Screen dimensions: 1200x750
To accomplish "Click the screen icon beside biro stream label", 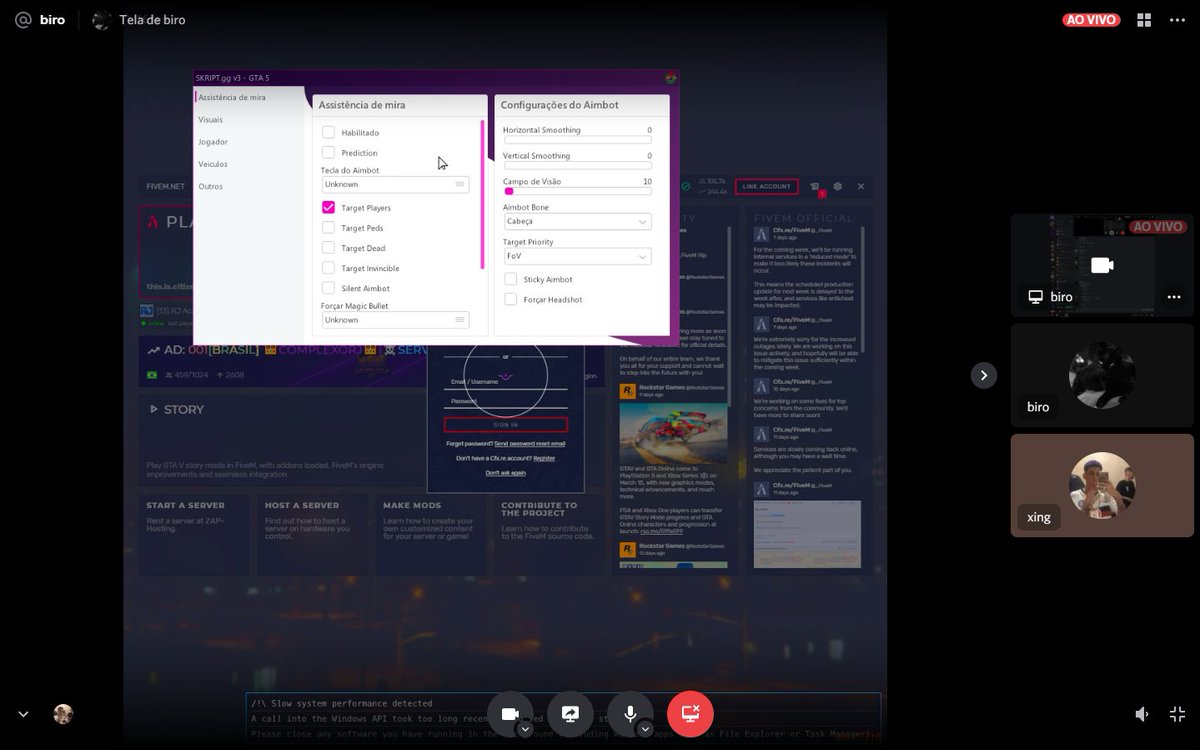I will 1035,297.
